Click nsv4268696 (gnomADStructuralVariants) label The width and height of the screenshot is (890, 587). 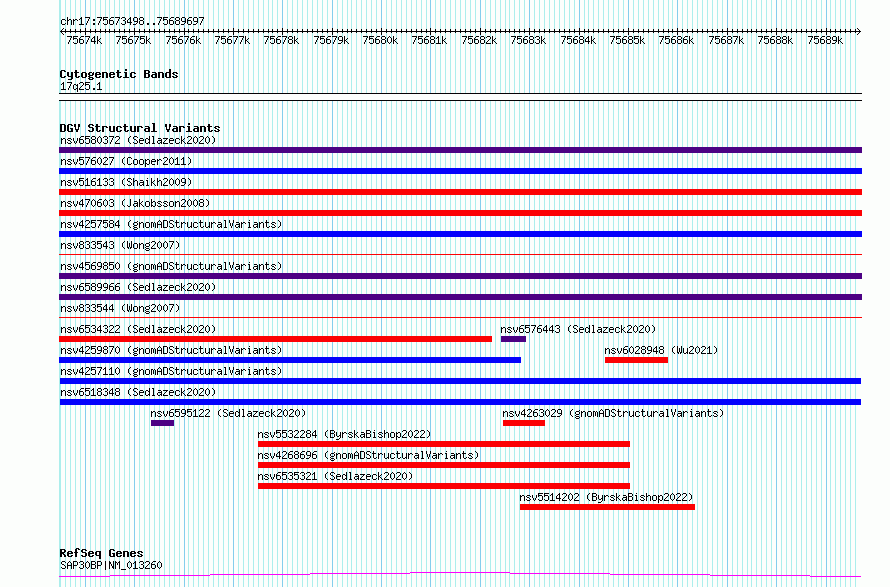tap(368, 455)
